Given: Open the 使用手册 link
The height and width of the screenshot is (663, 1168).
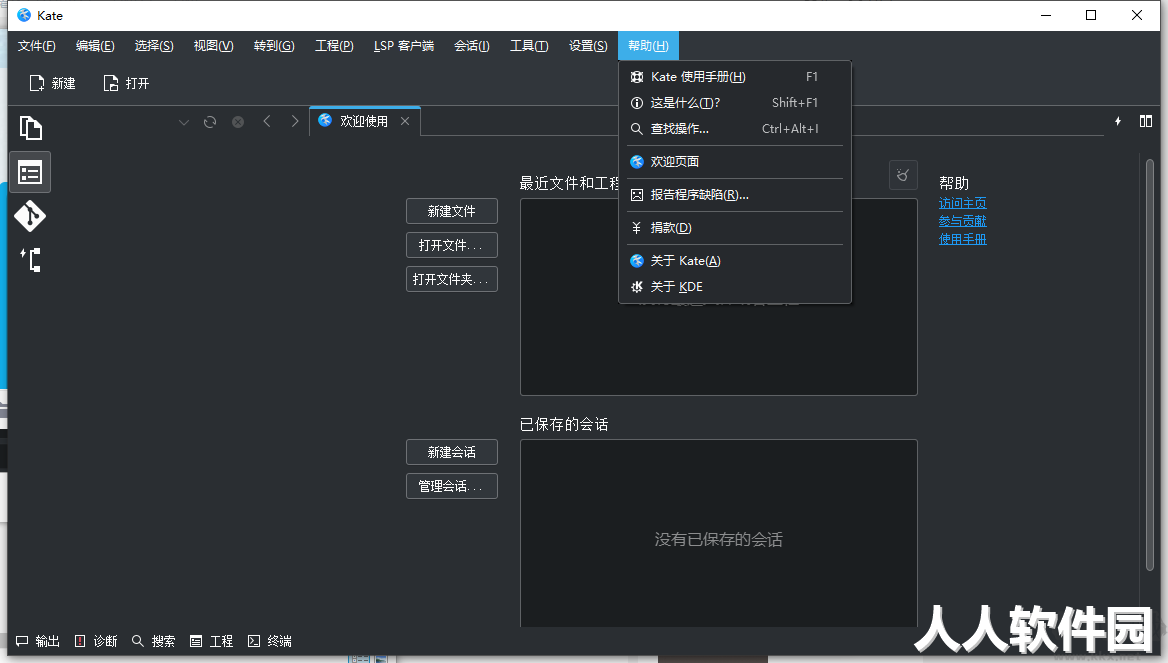Looking at the screenshot, I should coord(962,239).
